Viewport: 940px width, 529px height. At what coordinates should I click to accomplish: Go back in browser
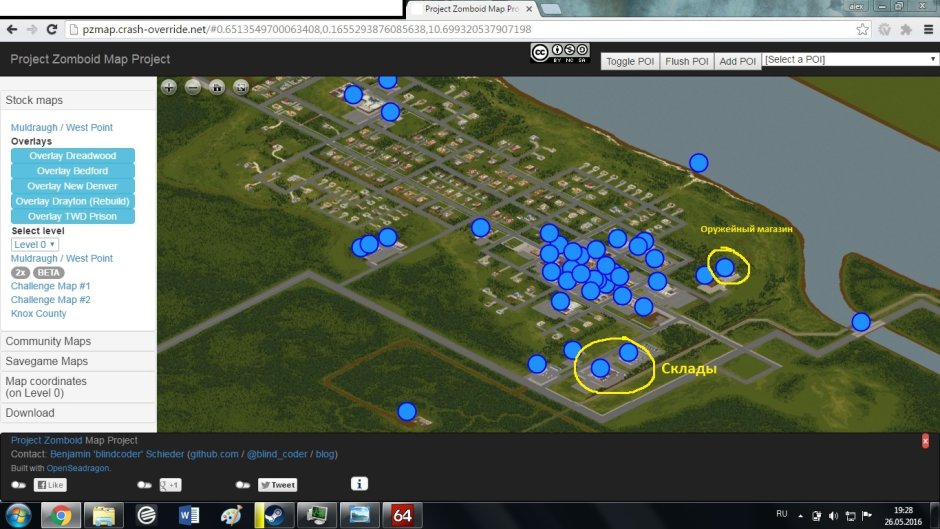click(x=12, y=29)
